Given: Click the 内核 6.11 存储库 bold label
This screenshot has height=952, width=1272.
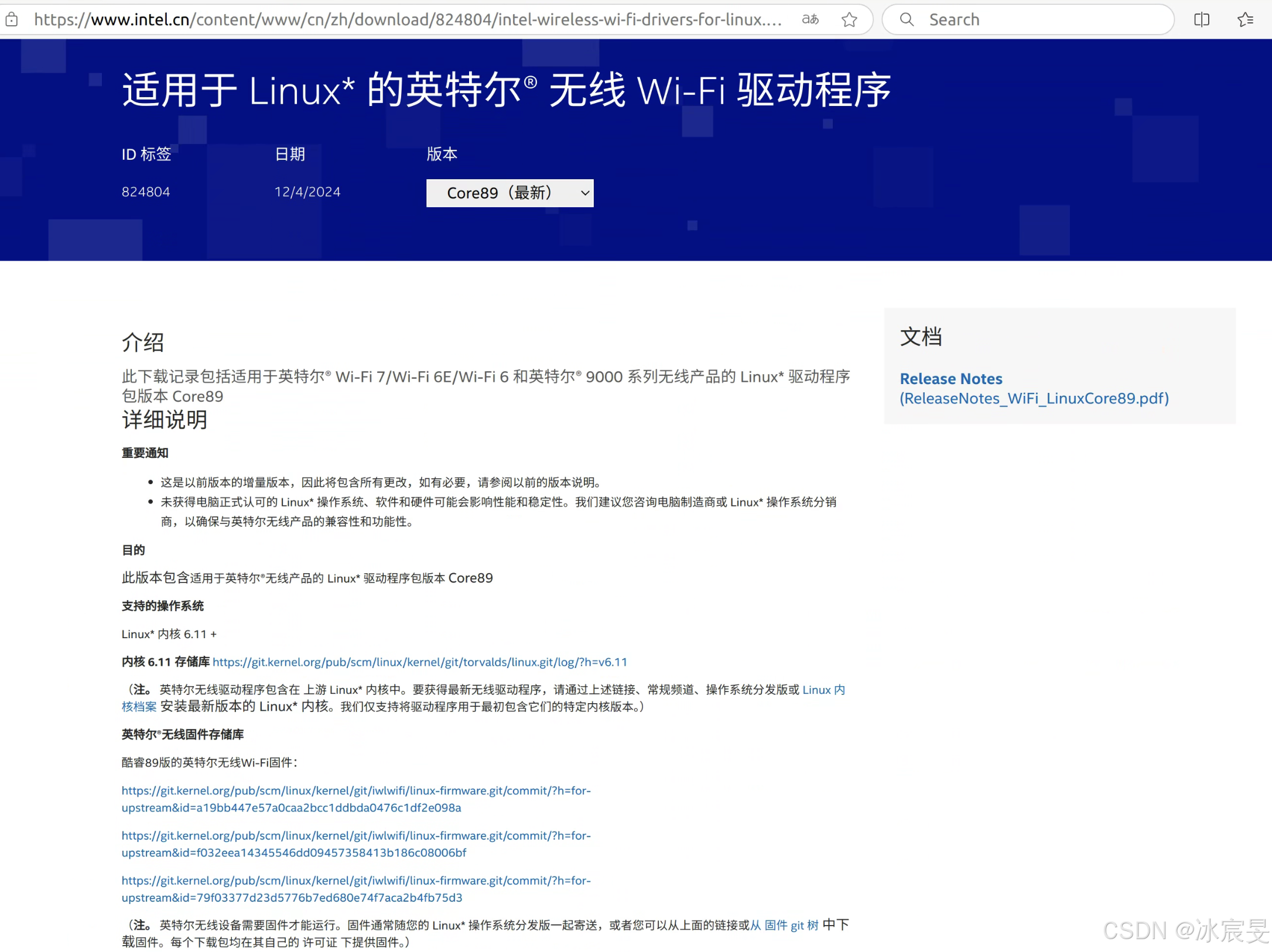Looking at the screenshot, I should [x=165, y=662].
